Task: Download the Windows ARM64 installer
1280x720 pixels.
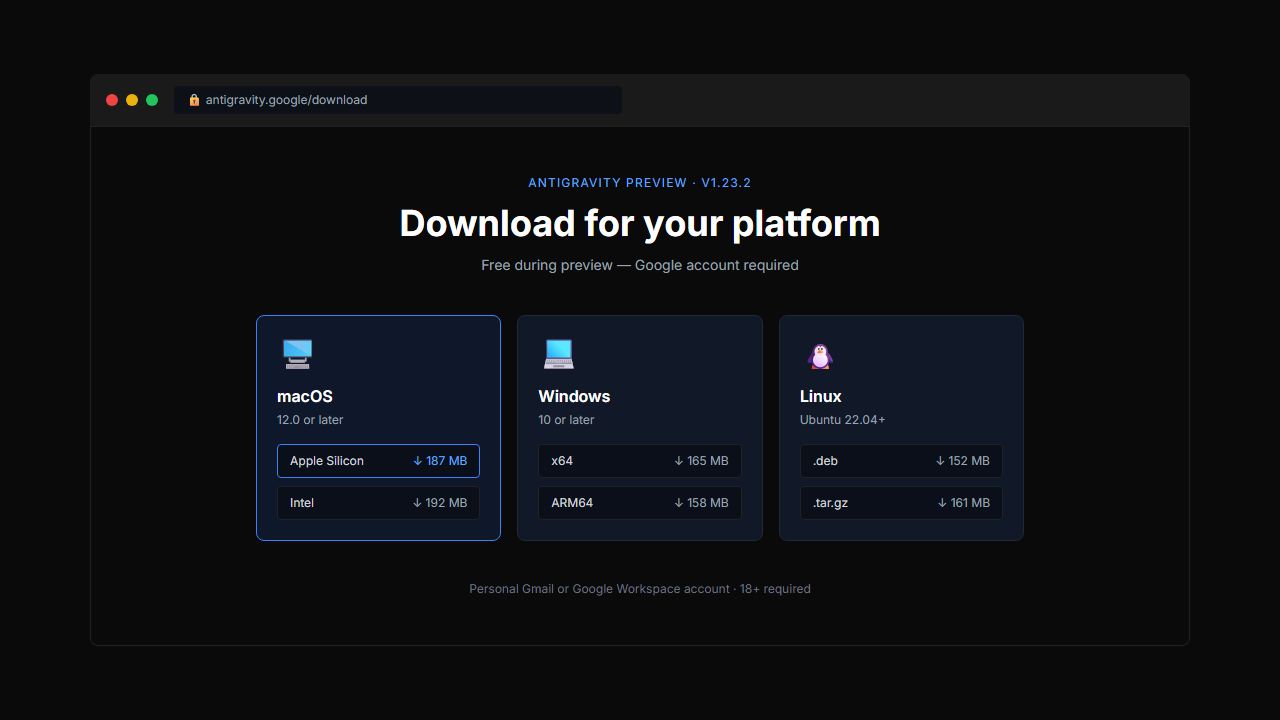Action: tap(640, 503)
